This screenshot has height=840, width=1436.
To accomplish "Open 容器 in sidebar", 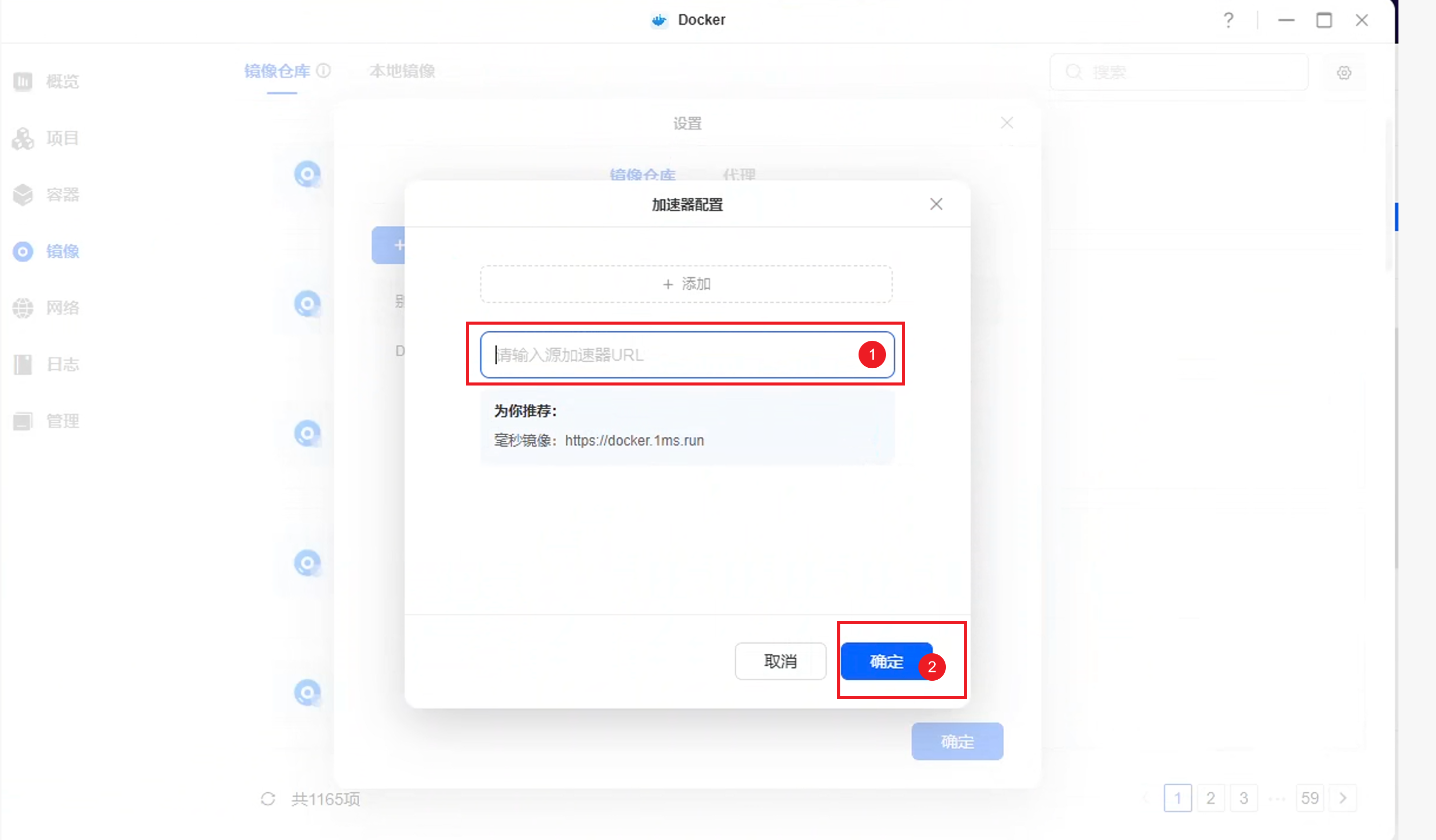I will [x=46, y=195].
